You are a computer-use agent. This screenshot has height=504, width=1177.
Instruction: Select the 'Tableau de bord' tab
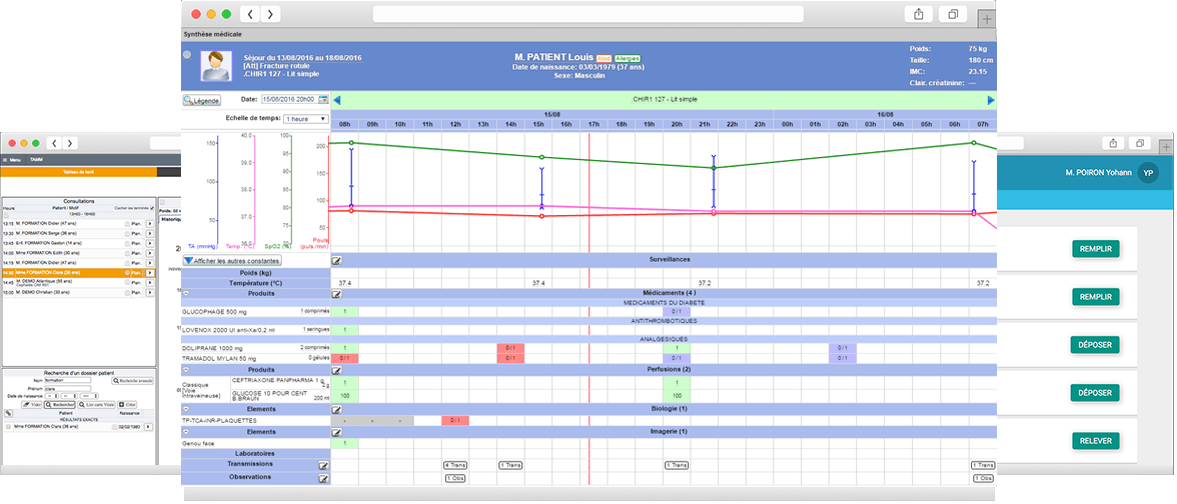(x=78, y=172)
